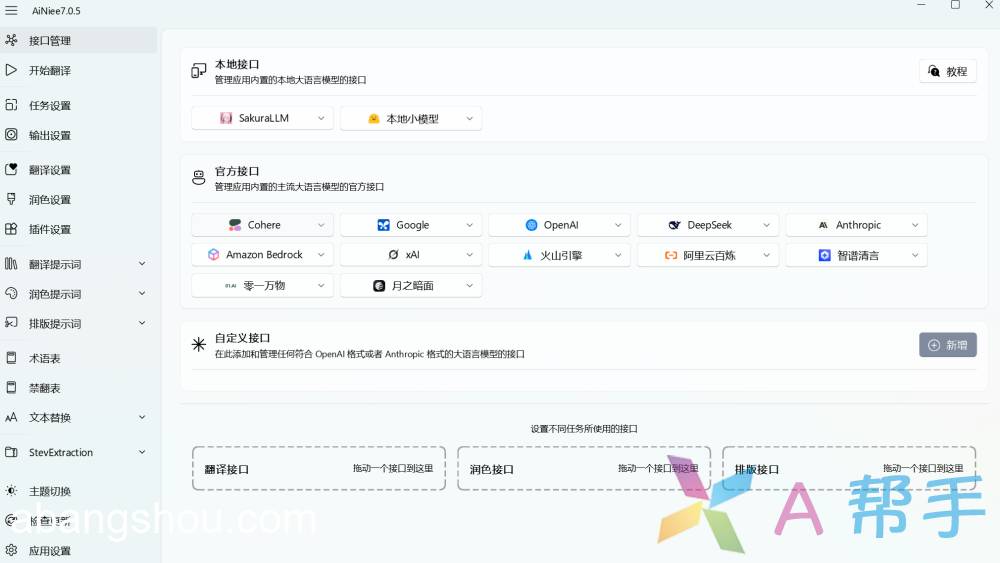
Task: Click the OpenAI logo icon
Action: (531, 225)
